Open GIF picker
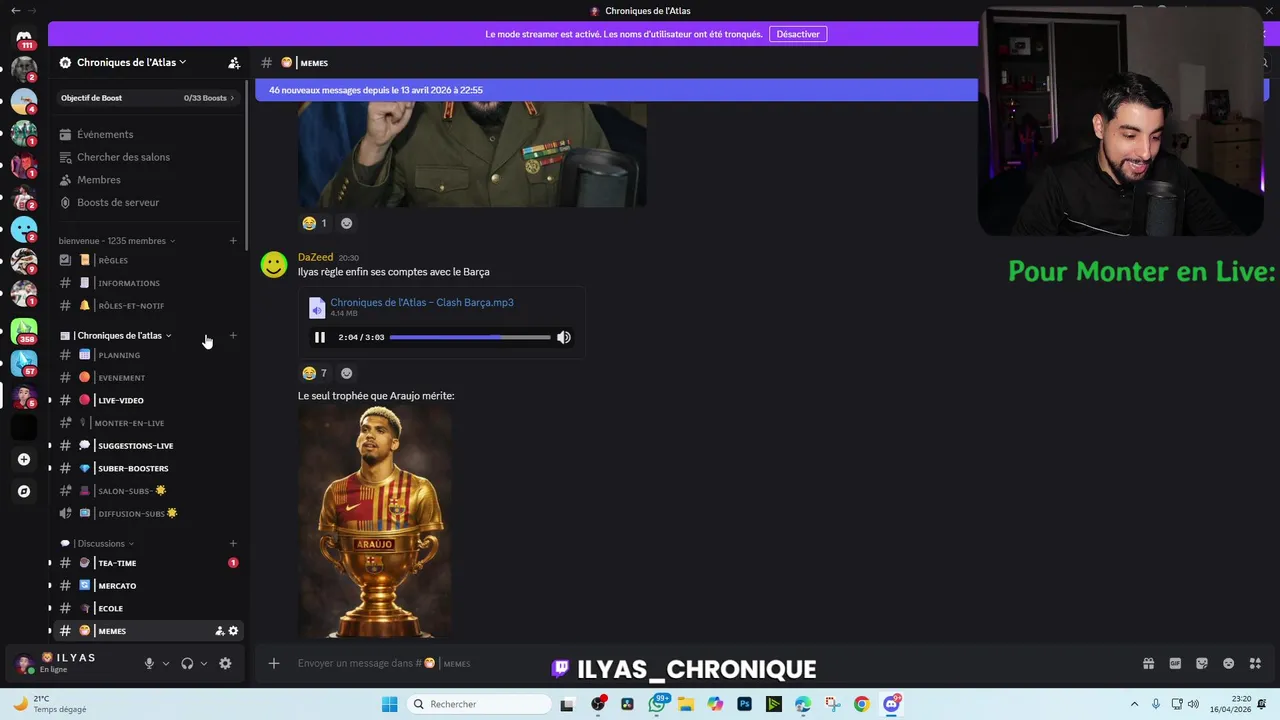Screen dimensions: 1280x720 click(x=1175, y=663)
